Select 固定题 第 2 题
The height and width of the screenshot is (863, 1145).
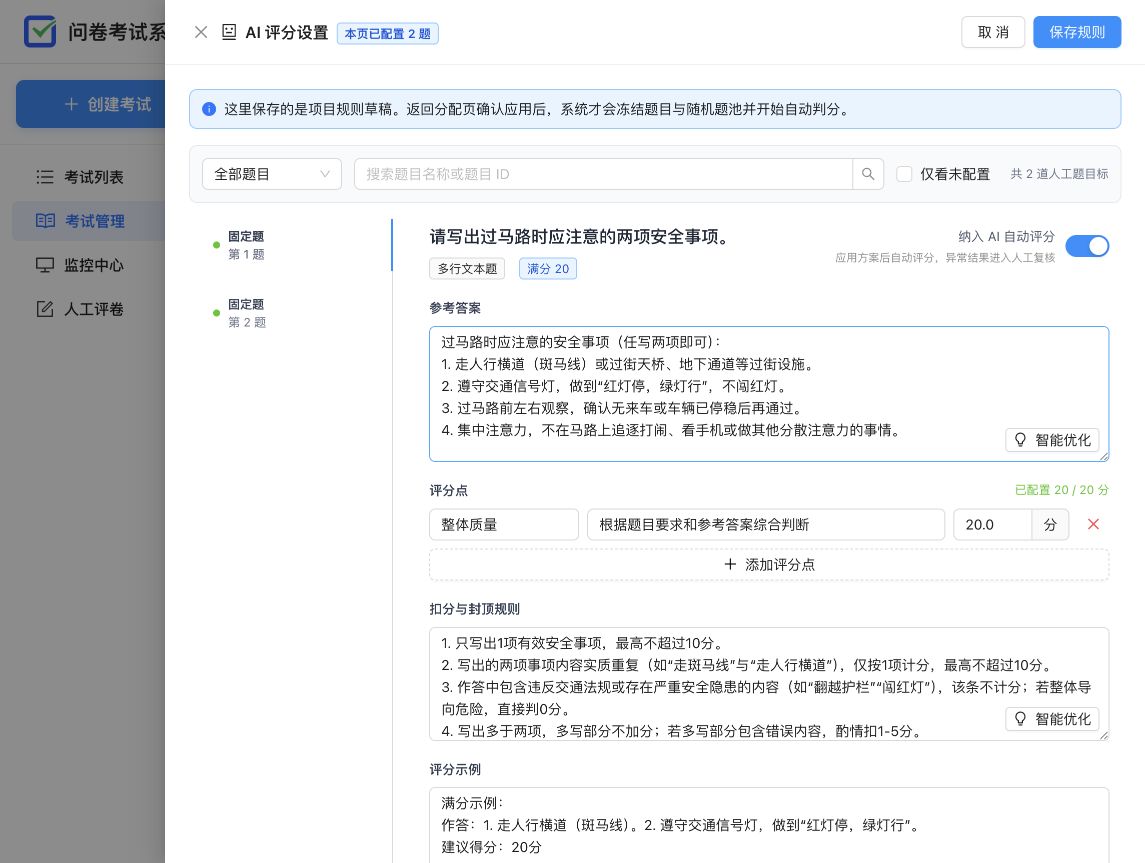pos(245,313)
